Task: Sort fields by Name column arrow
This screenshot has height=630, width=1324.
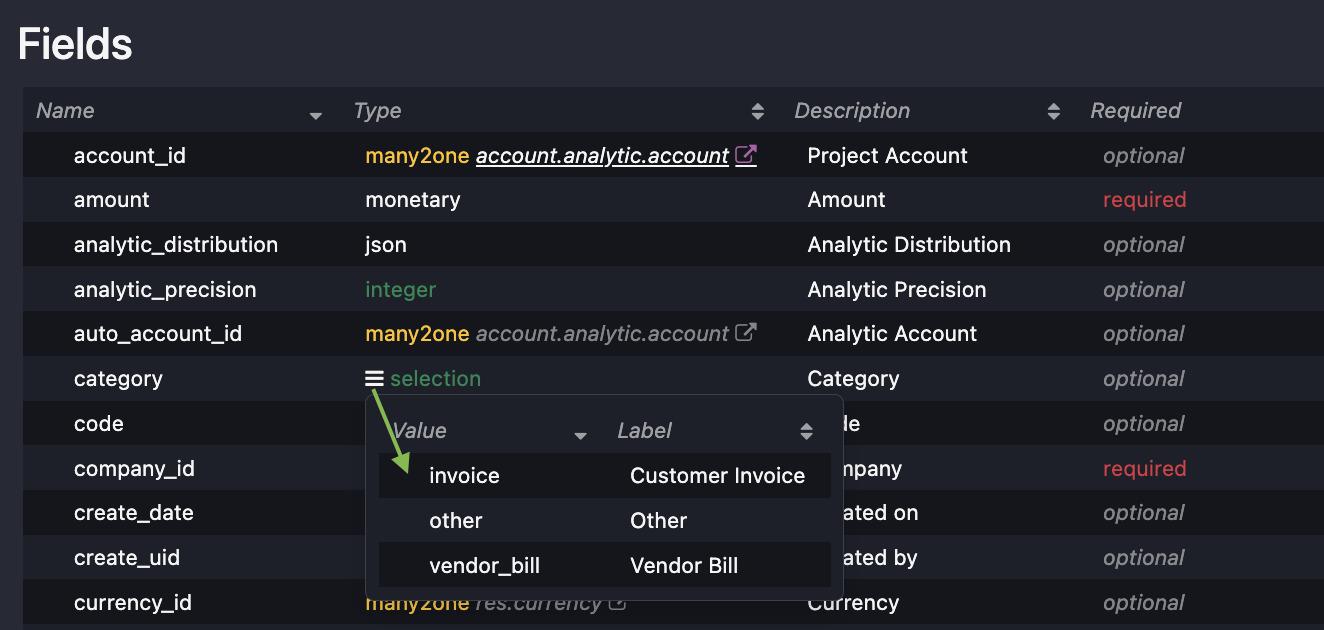Action: [x=315, y=115]
